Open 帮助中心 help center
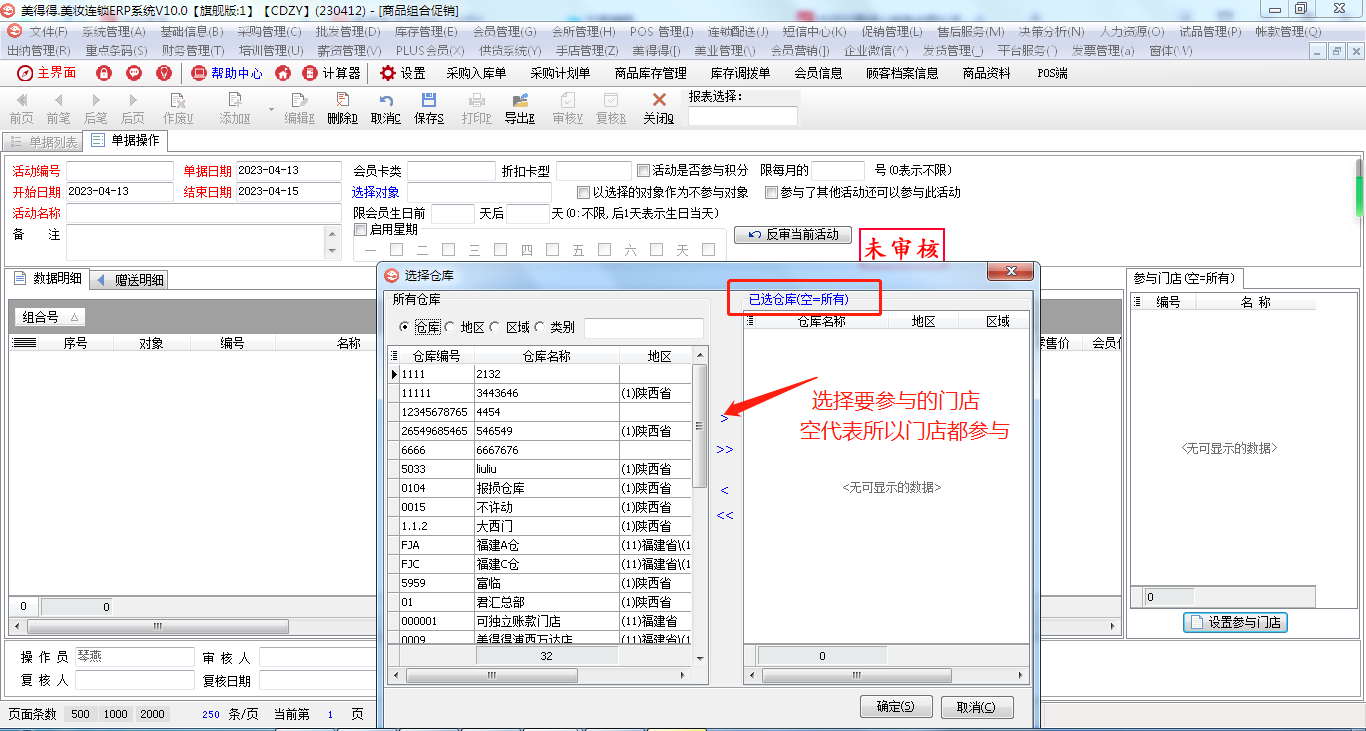This screenshot has width=1366, height=731. pyautogui.click(x=227, y=73)
